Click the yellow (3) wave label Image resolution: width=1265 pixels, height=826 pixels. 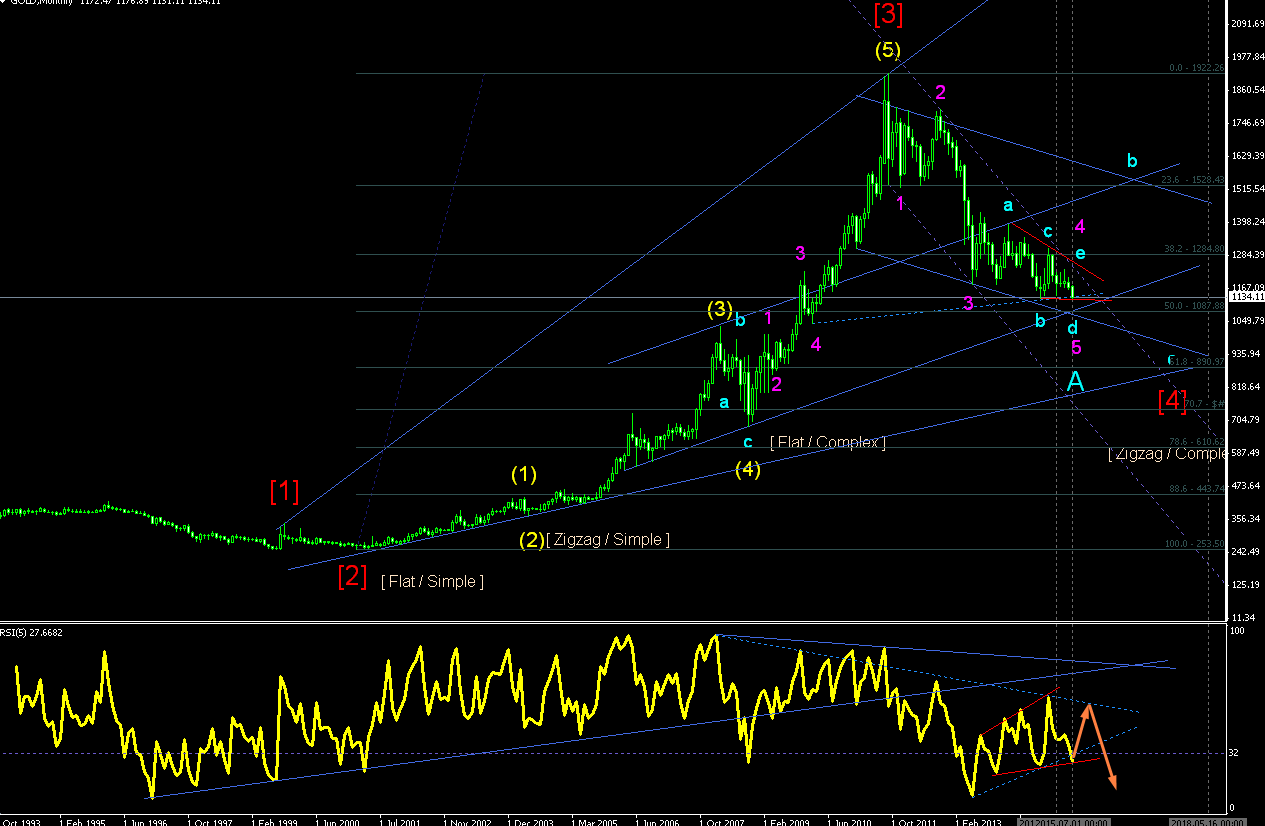[x=720, y=309]
